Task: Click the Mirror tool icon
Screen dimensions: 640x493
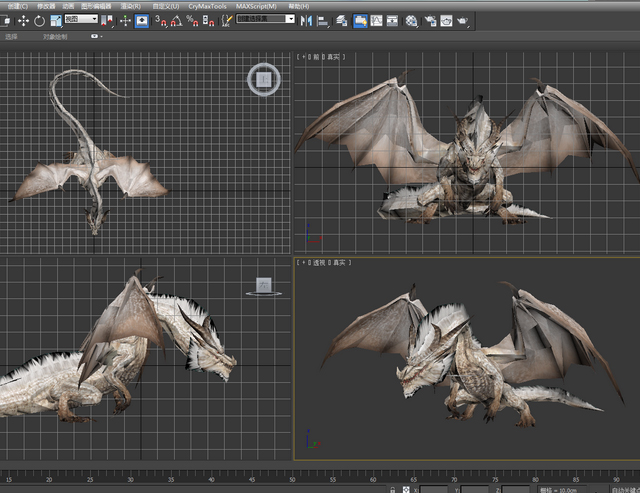Action: pyautogui.click(x=306, y=20)
